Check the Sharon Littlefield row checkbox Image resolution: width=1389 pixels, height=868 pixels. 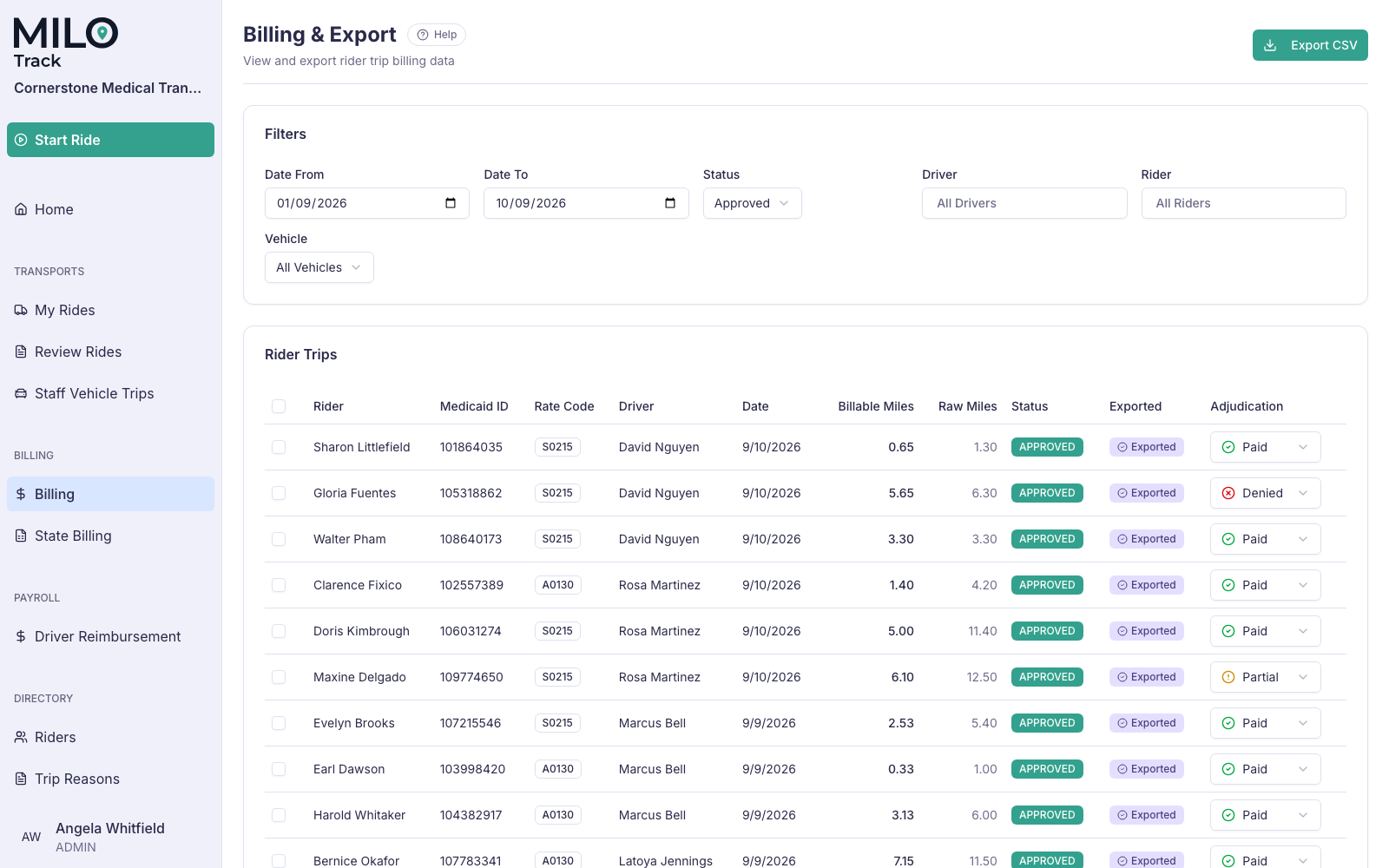coord(279,447)
